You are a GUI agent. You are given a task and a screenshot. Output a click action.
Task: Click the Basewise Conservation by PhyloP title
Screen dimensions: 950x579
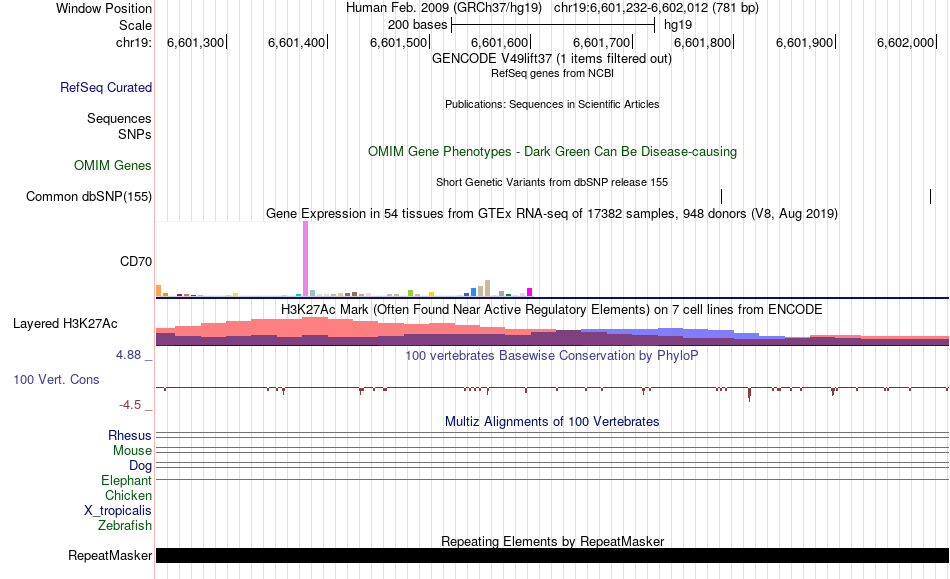click(552, 356)
